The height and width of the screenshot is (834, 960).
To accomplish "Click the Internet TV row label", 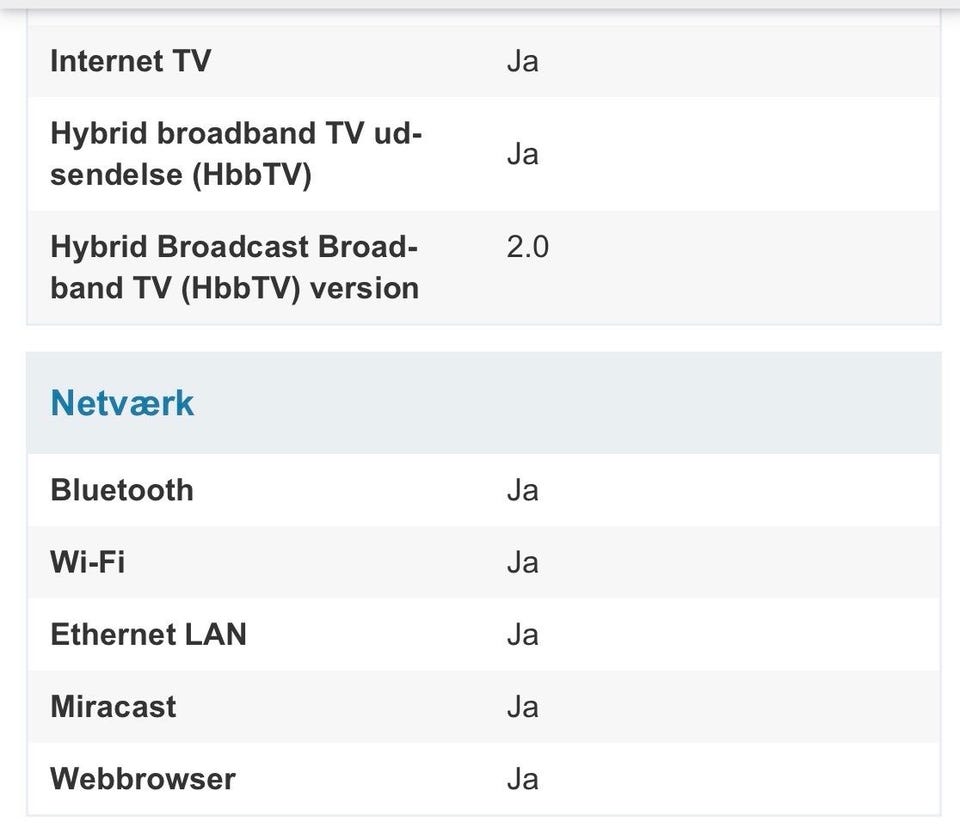I will [x=130, y=61].
